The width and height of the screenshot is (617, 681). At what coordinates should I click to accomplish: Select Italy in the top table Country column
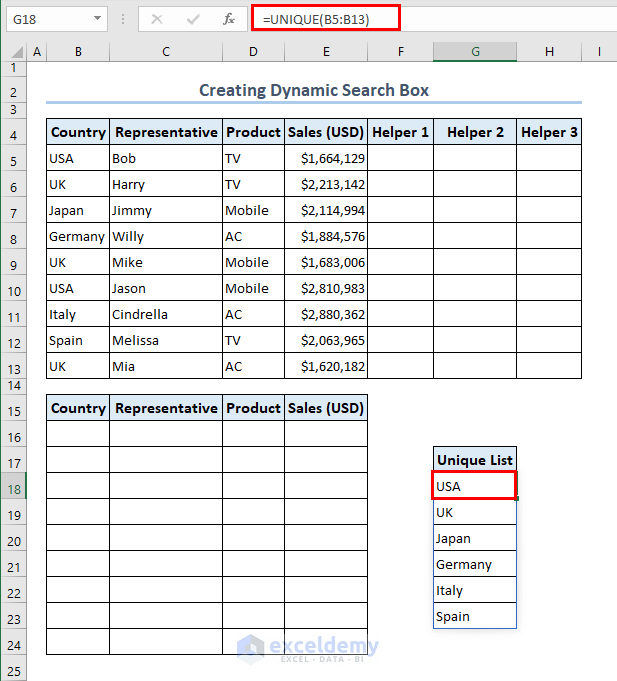[x=78, y=314]
